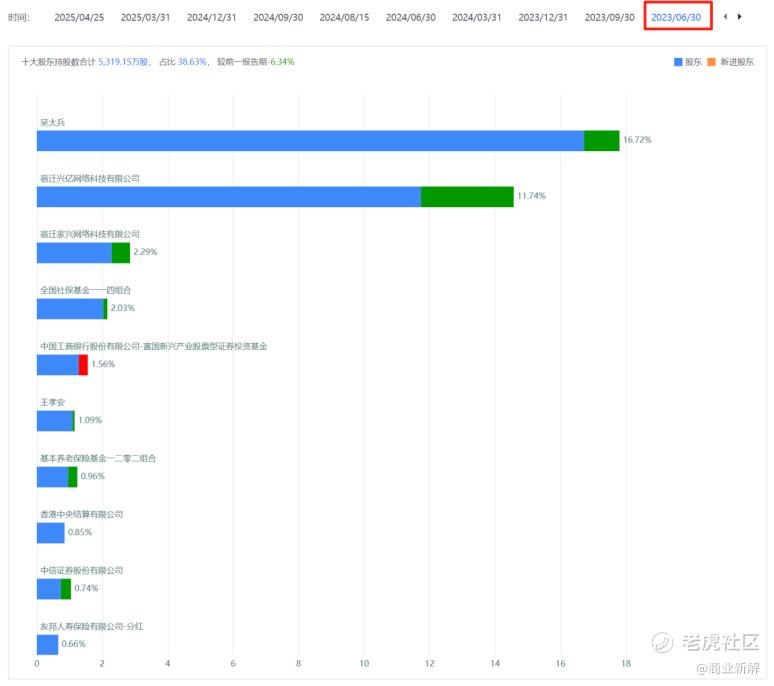Click the shareholder name 吴太兵
Screen dimensions: 774x686
click(52, 122)
